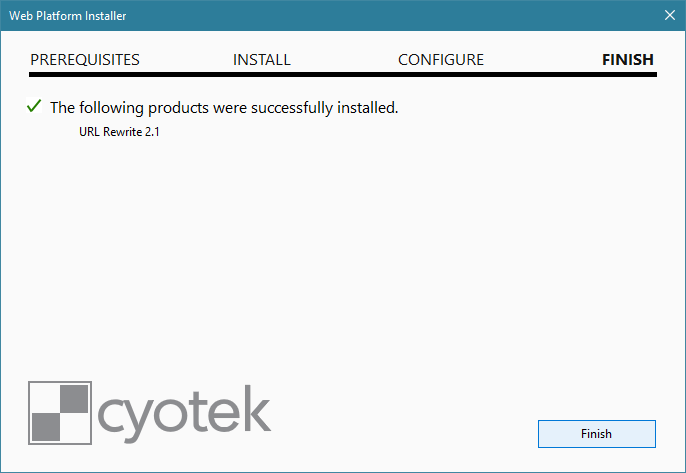Click the cyotek wordmark text
The height and width of the screenshot is (473, 686).
coord(184,413)
